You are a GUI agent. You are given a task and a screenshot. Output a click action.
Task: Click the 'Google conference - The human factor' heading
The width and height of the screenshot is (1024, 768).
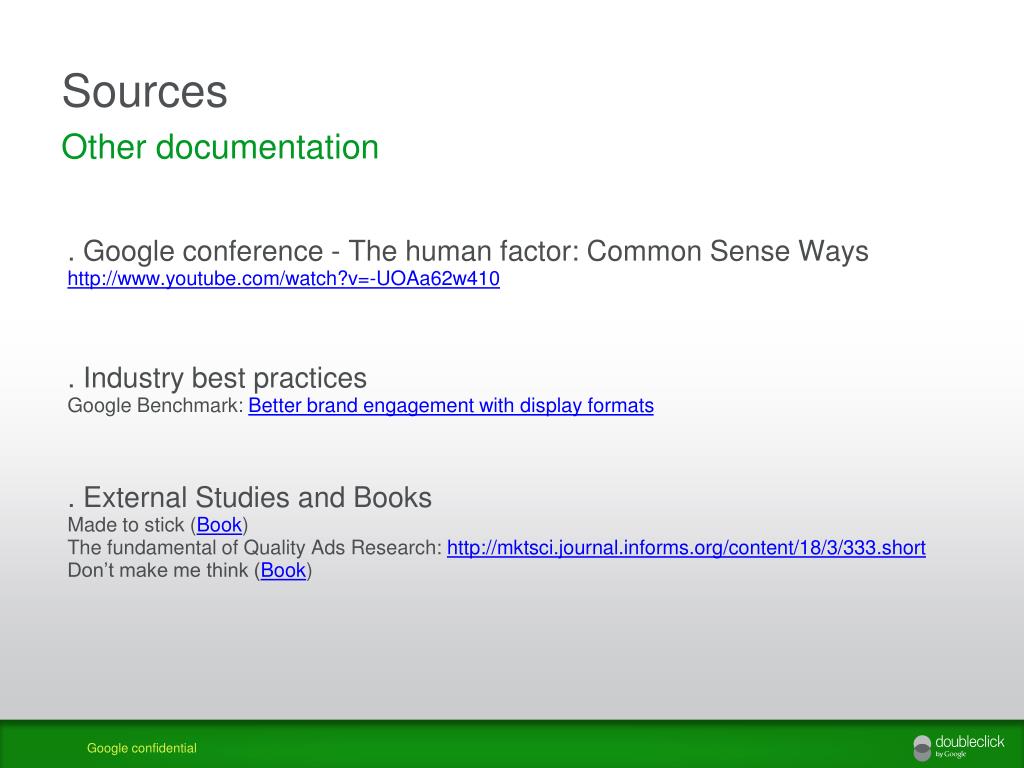pyautogui.click(x=468, y=251)
